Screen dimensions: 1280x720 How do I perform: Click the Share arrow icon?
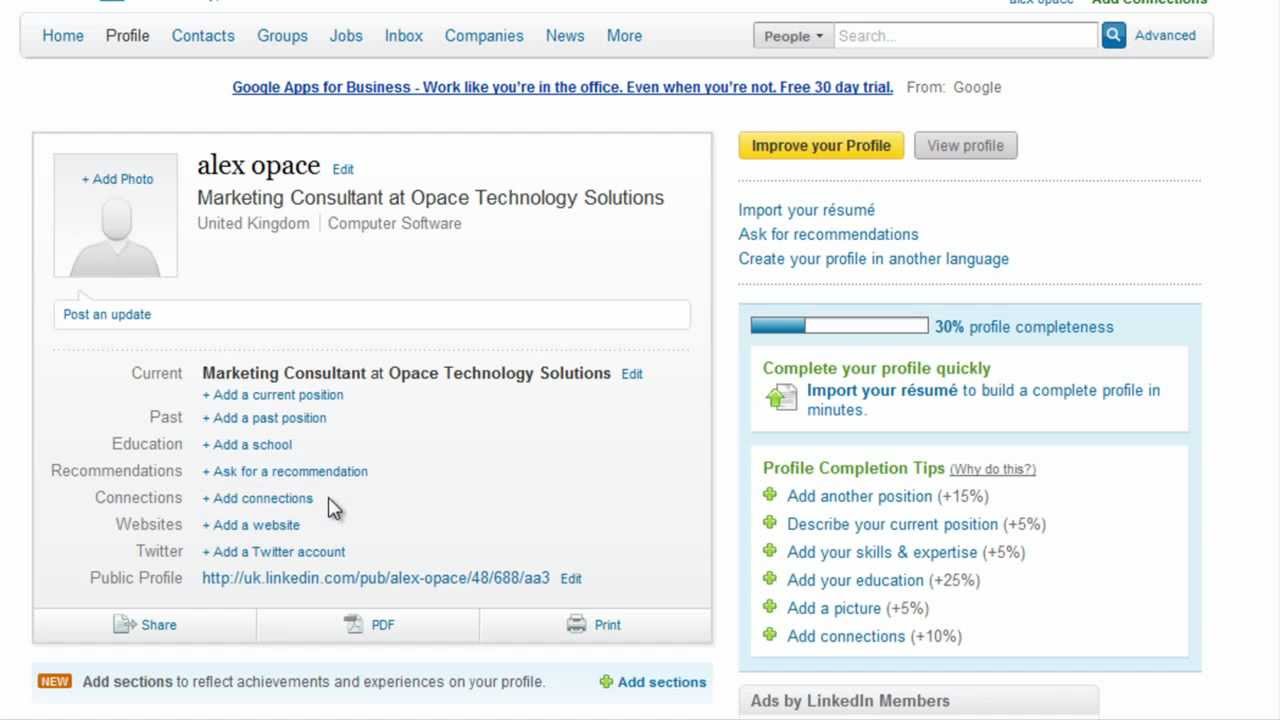tap(124, 624)
